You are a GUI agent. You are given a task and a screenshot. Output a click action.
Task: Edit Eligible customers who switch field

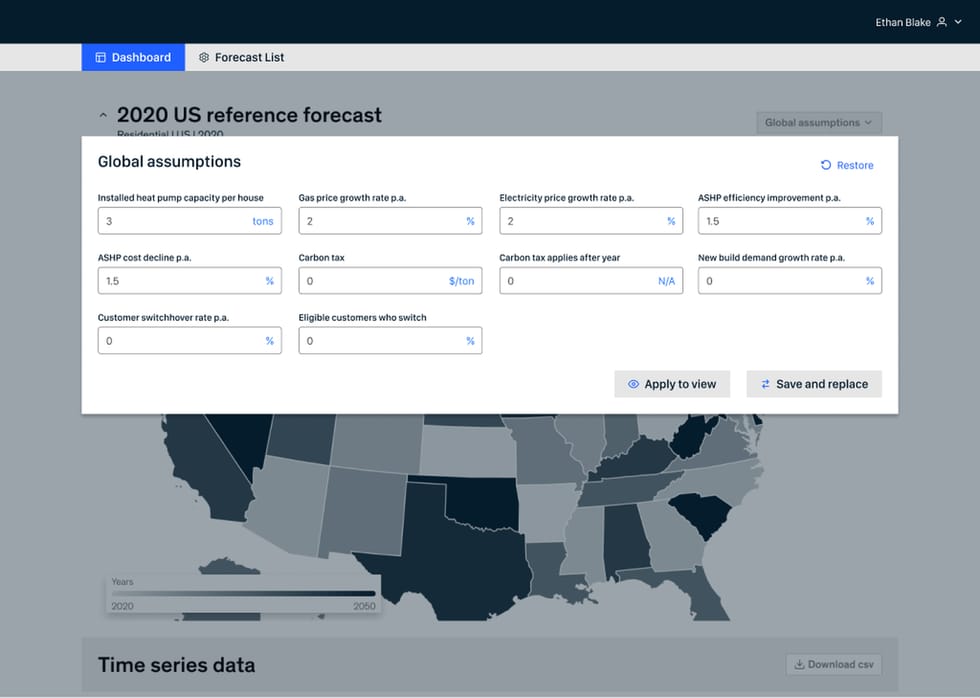pos(390,341)
